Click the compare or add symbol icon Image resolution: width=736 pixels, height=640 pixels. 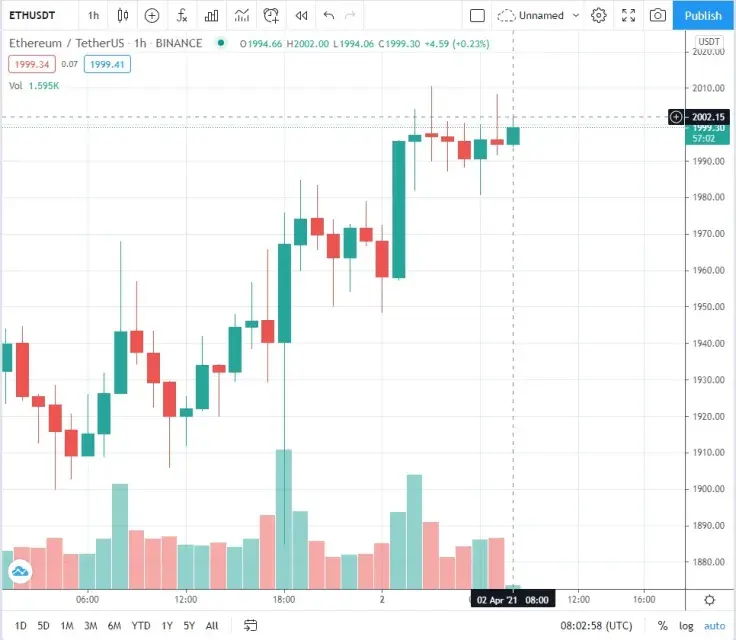point(152,15)
